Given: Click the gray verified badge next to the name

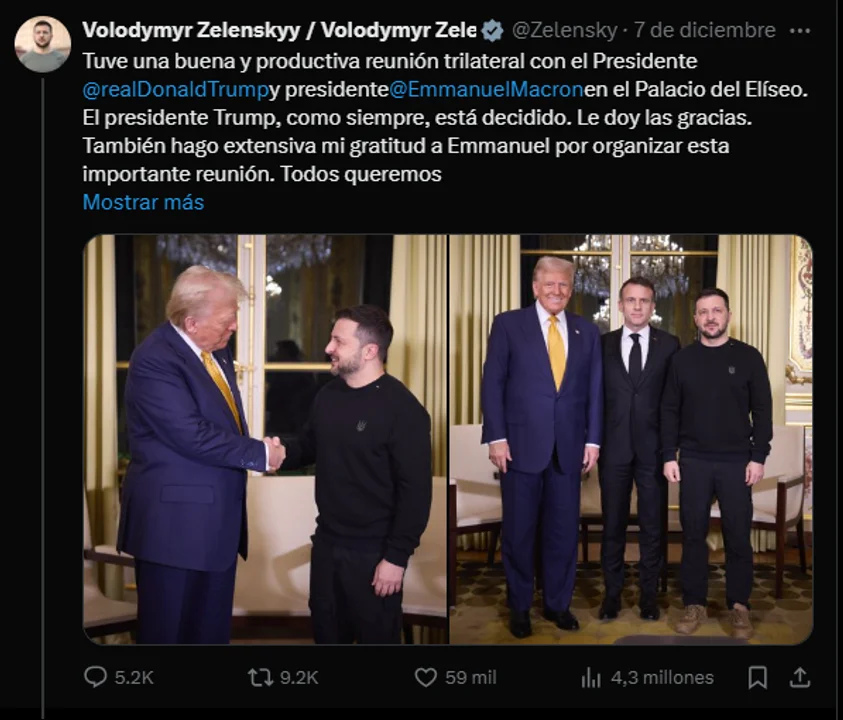Looking at the screenshot, I should pos(489,31).
